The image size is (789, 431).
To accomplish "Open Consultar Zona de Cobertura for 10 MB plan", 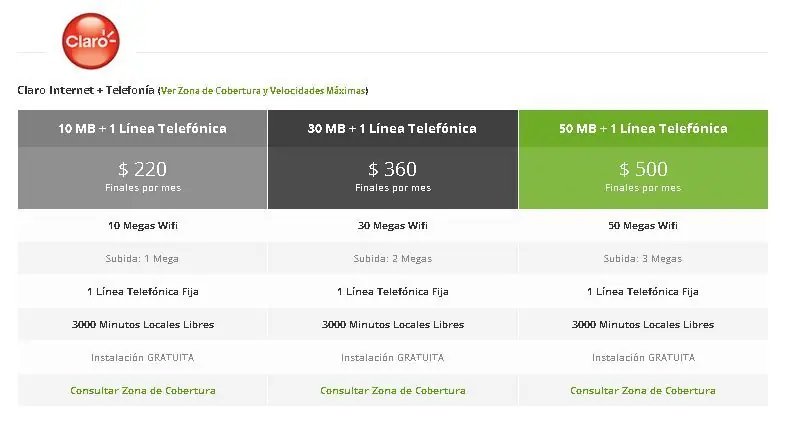I will click(x=143, y=391).
